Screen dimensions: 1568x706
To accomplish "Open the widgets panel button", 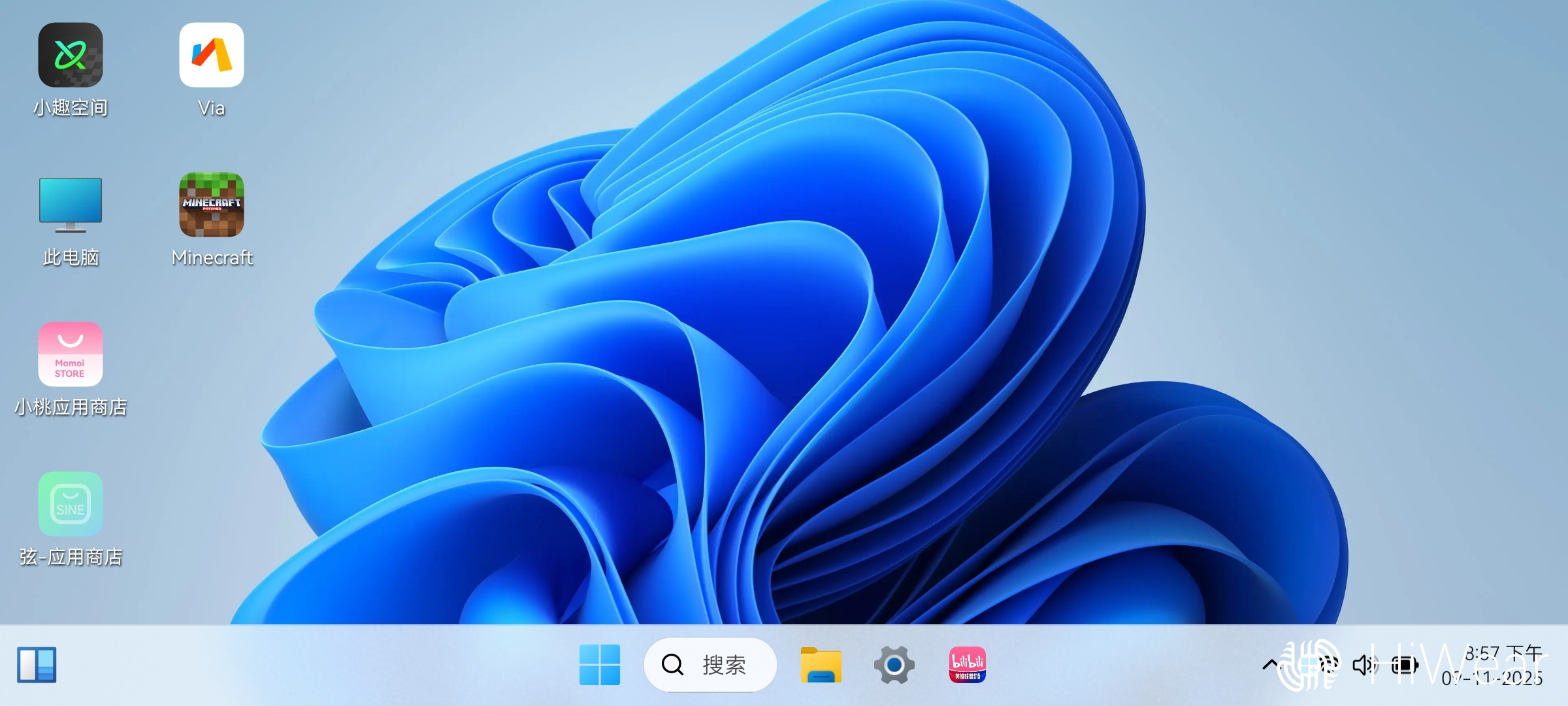I will tap(37, 665).
